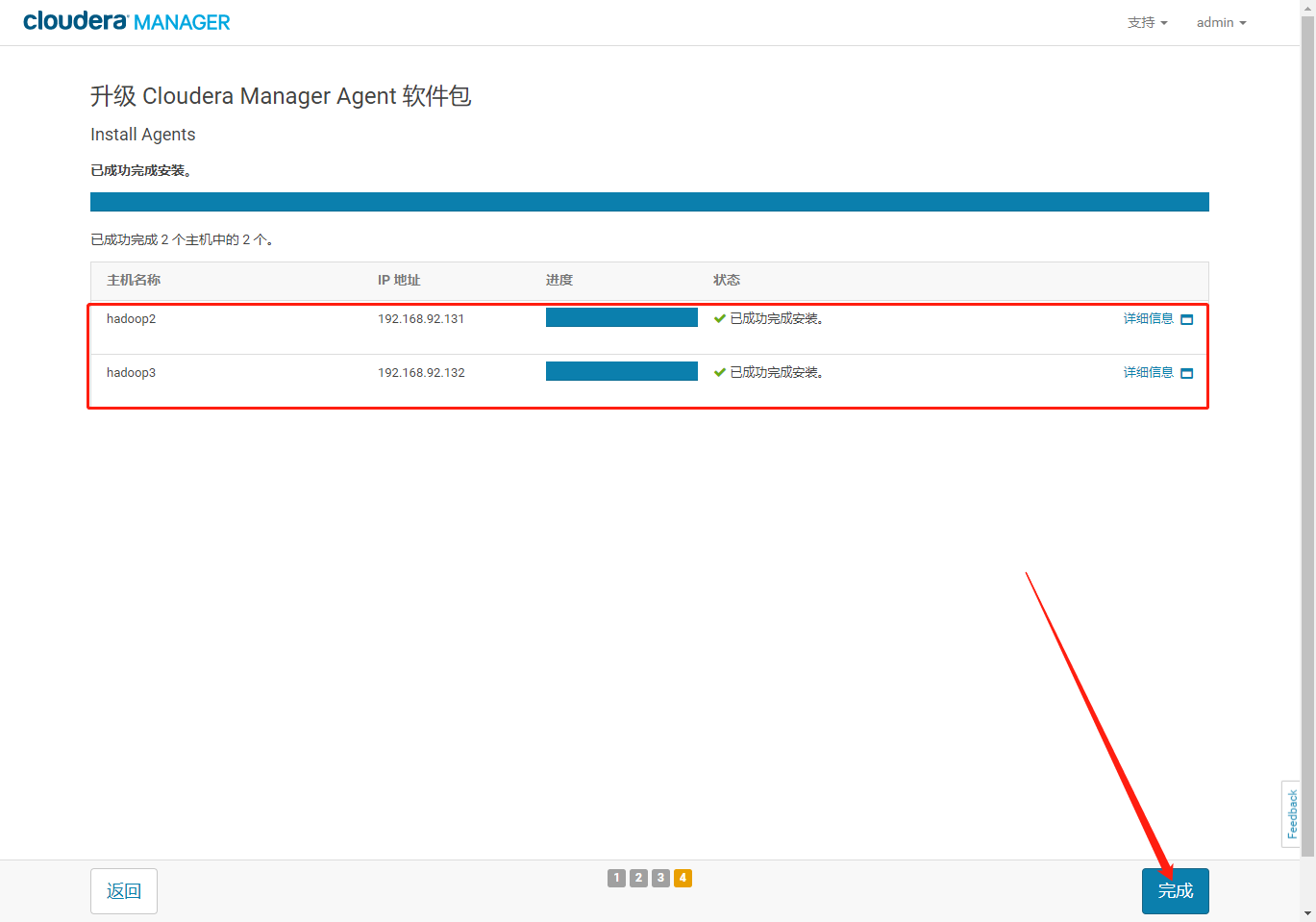This screenshot has height=922, width=1316.
Task: Open the admin user dropdown
Action: 1221,22
